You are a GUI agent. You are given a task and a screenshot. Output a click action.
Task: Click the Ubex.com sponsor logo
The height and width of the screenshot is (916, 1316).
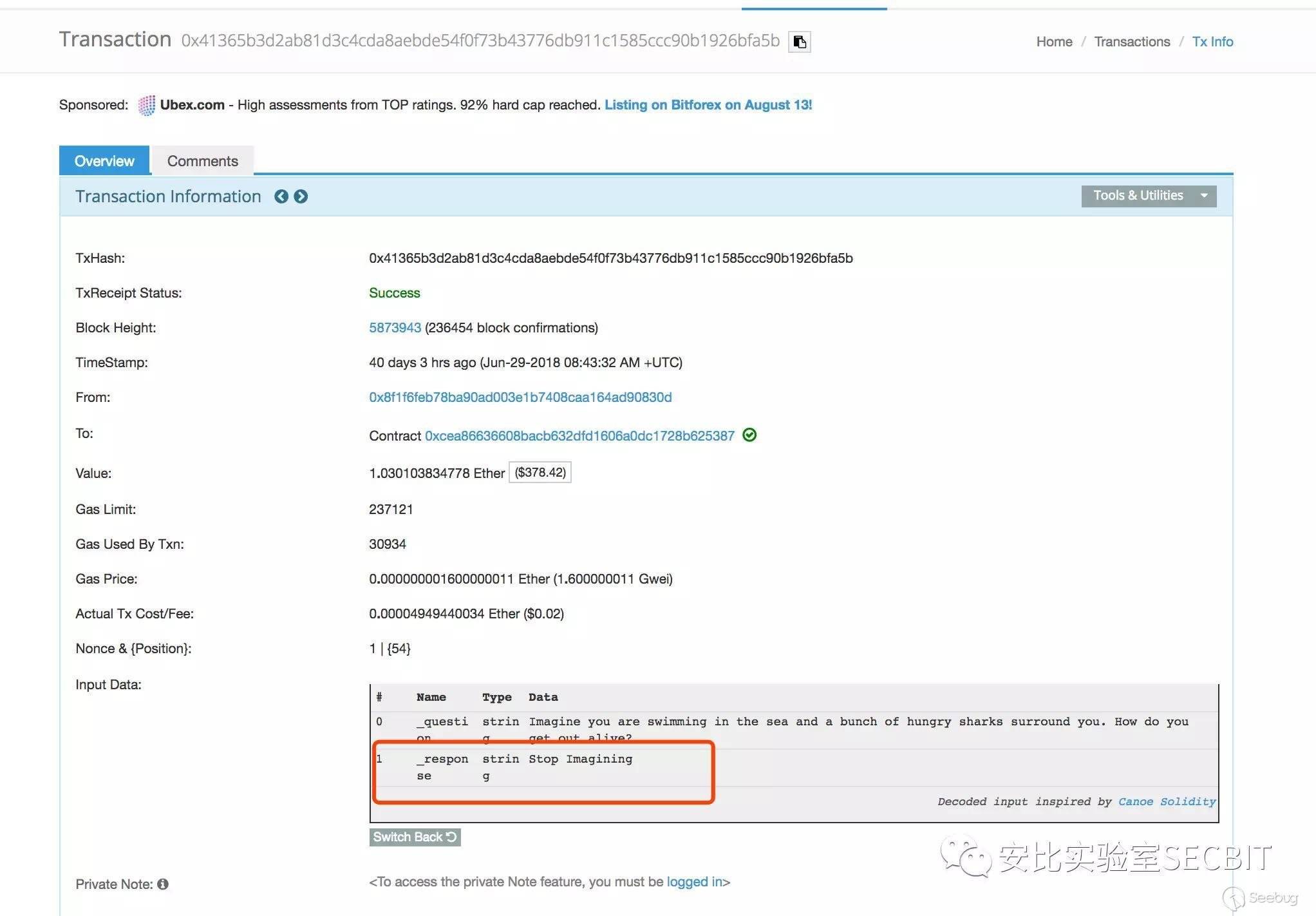pos(146,105)
